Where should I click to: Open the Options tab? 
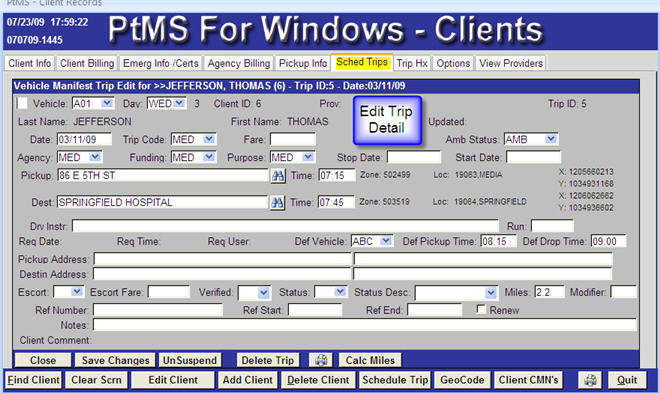point(453,63)
